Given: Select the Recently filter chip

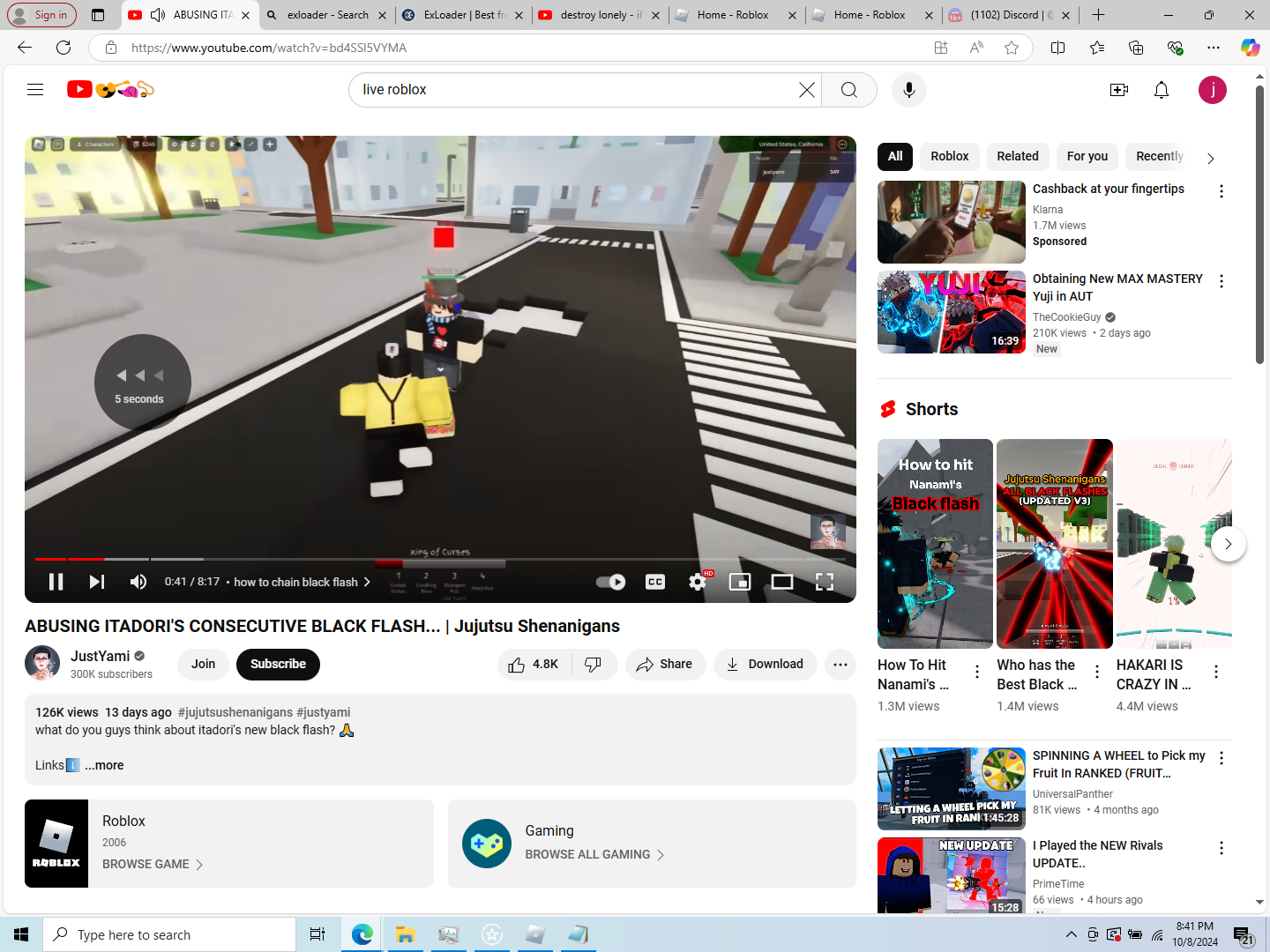Looking at the screenshot, I should (x=1159, y=156).
